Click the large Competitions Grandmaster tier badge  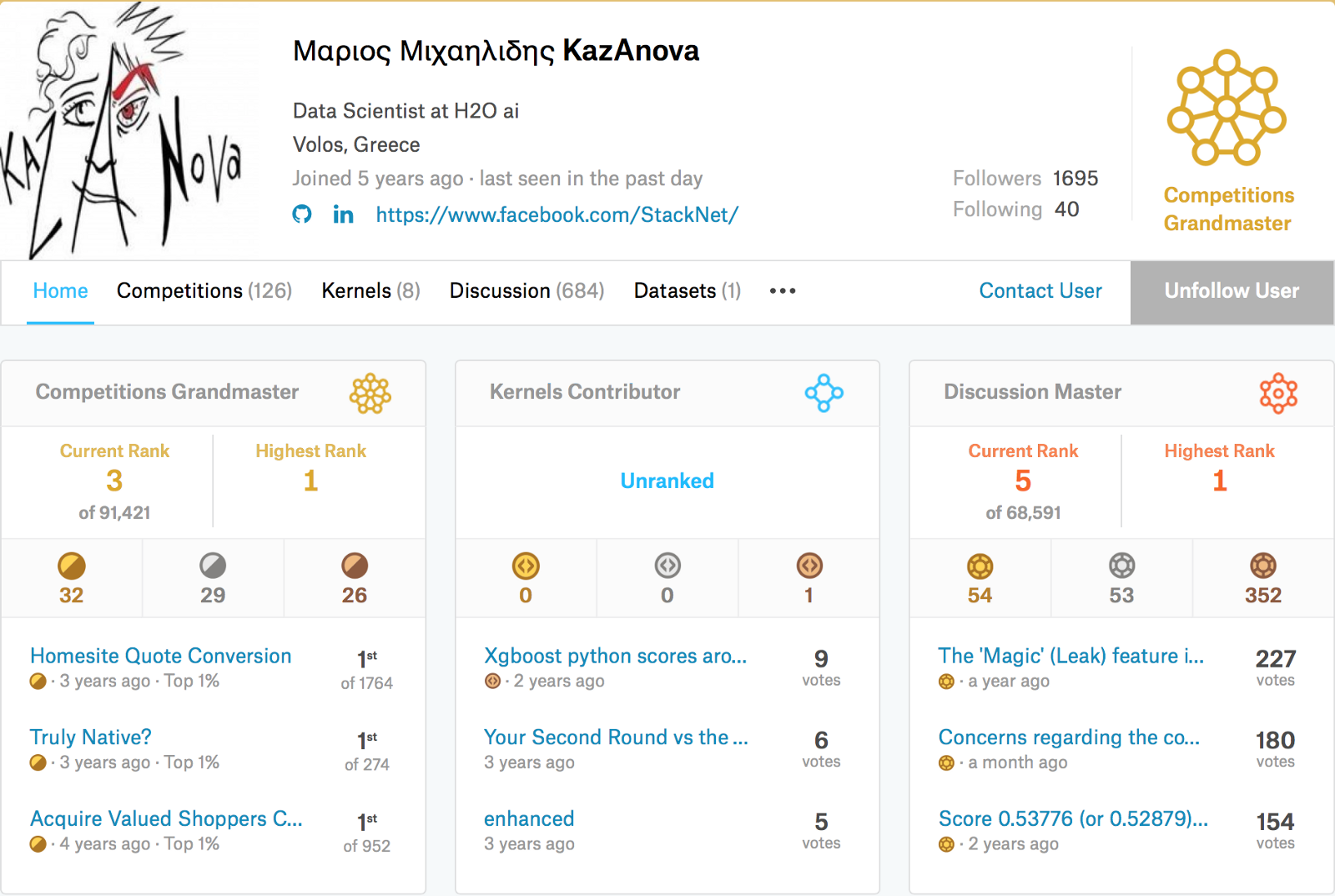tap(1227, 108)
